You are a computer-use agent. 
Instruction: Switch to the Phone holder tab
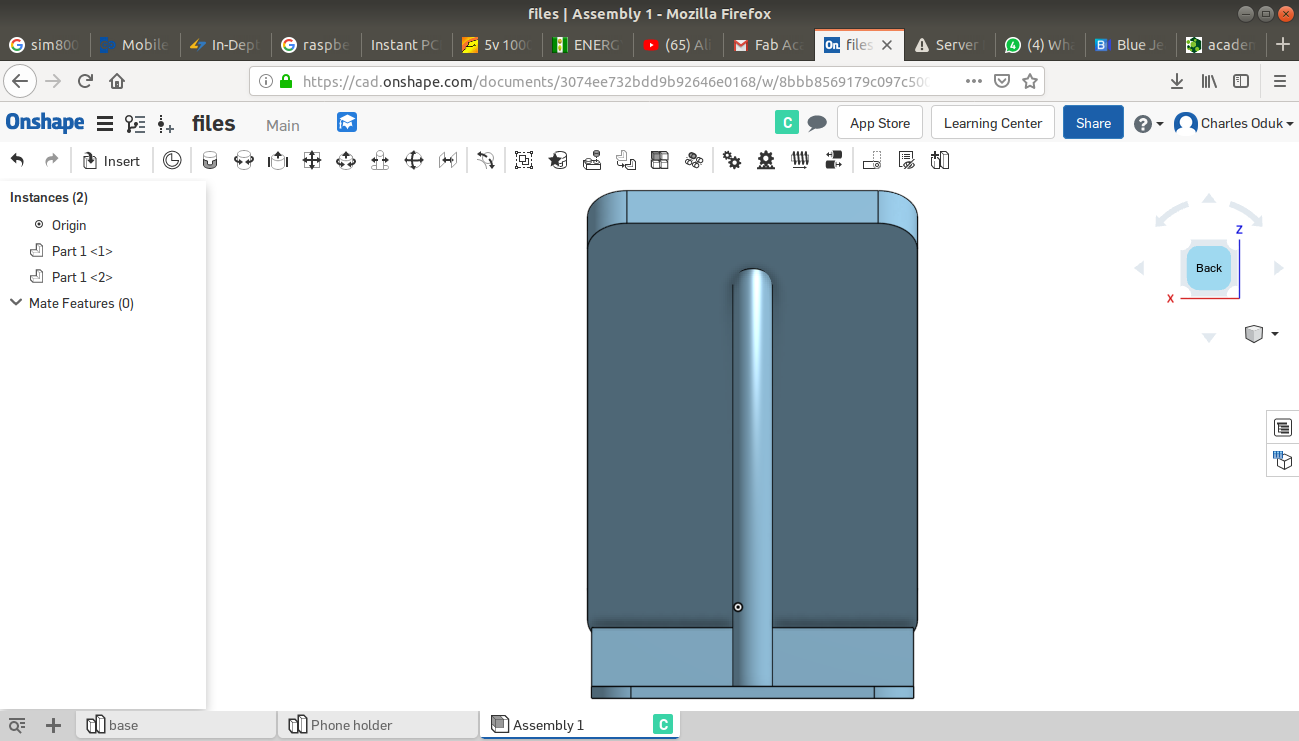351,725
